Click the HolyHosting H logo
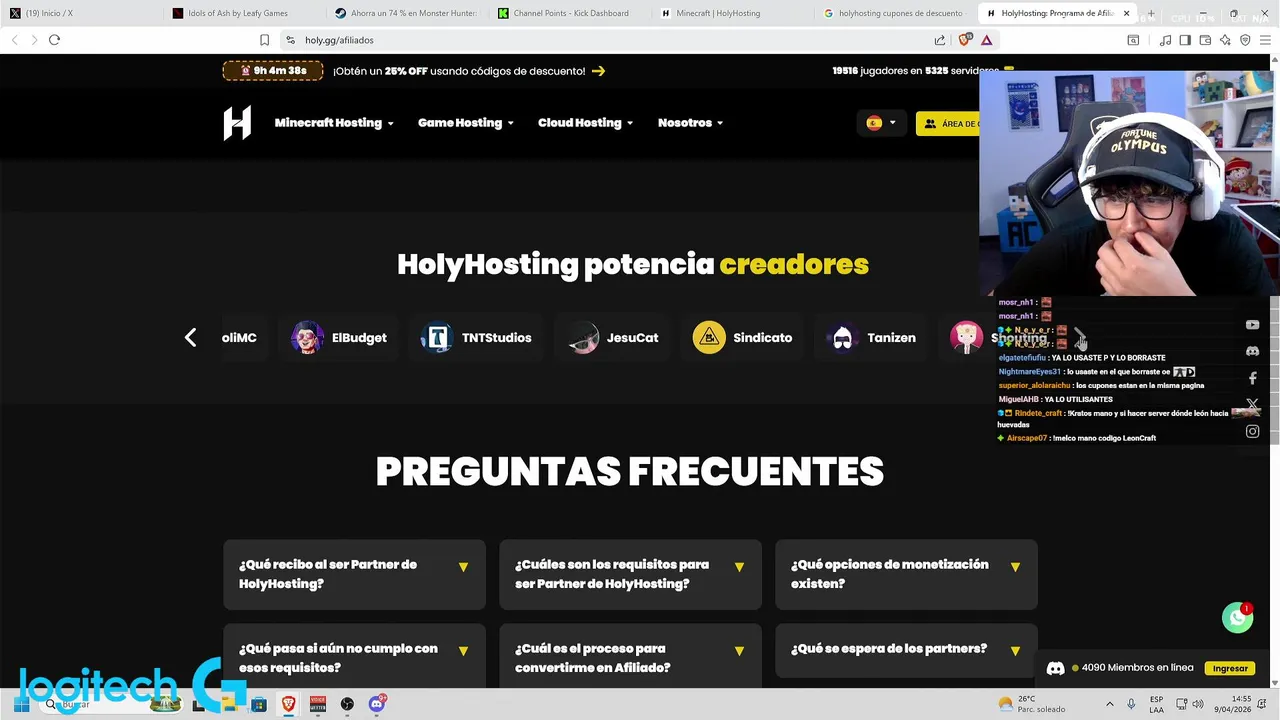The width and height of the screenshot is (1280, 720). 237,123
